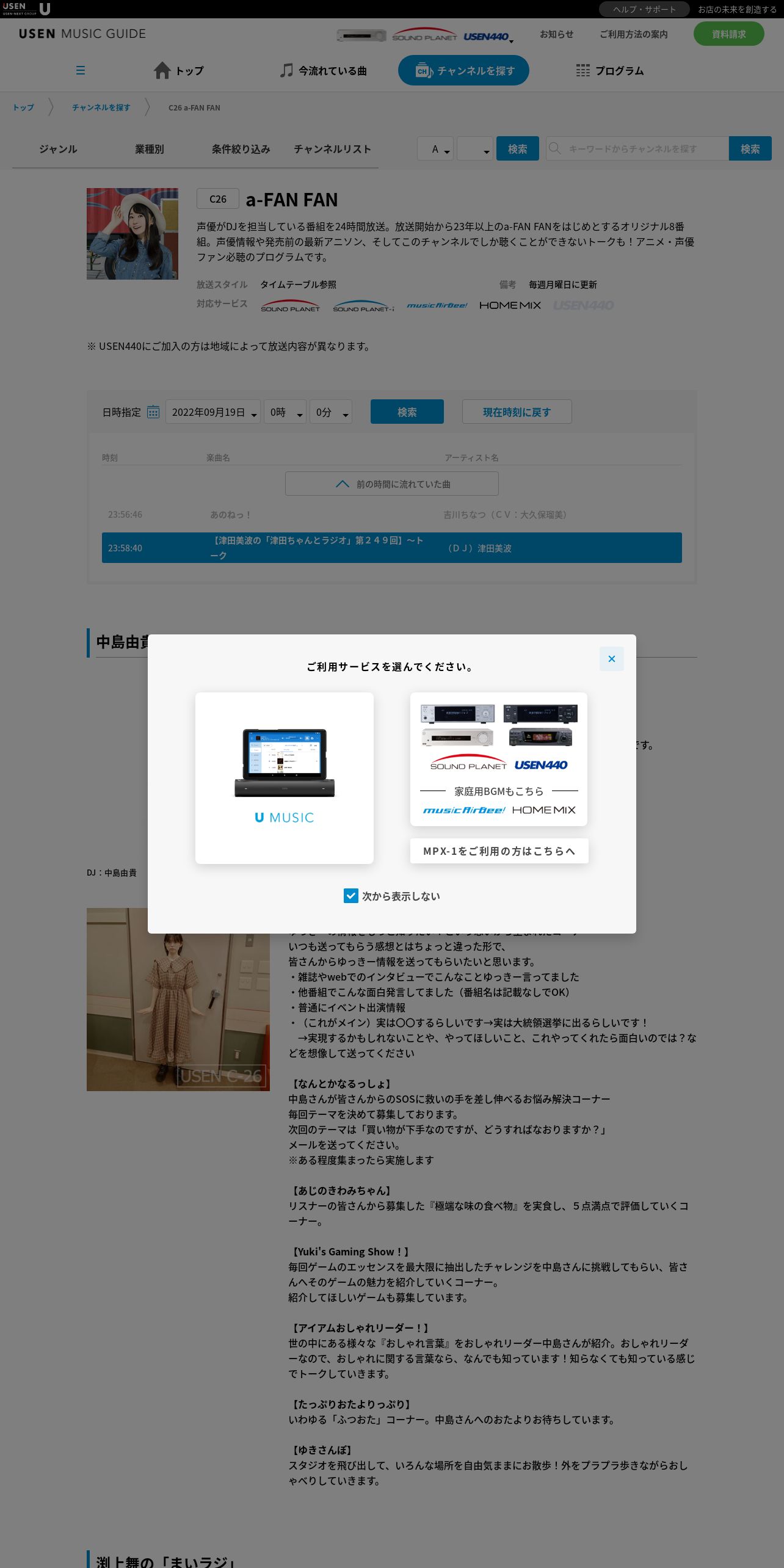Select the 業種別 tab
Image resolution: width=784 pixels, height=1568 pixels.
tap(150, 149)
